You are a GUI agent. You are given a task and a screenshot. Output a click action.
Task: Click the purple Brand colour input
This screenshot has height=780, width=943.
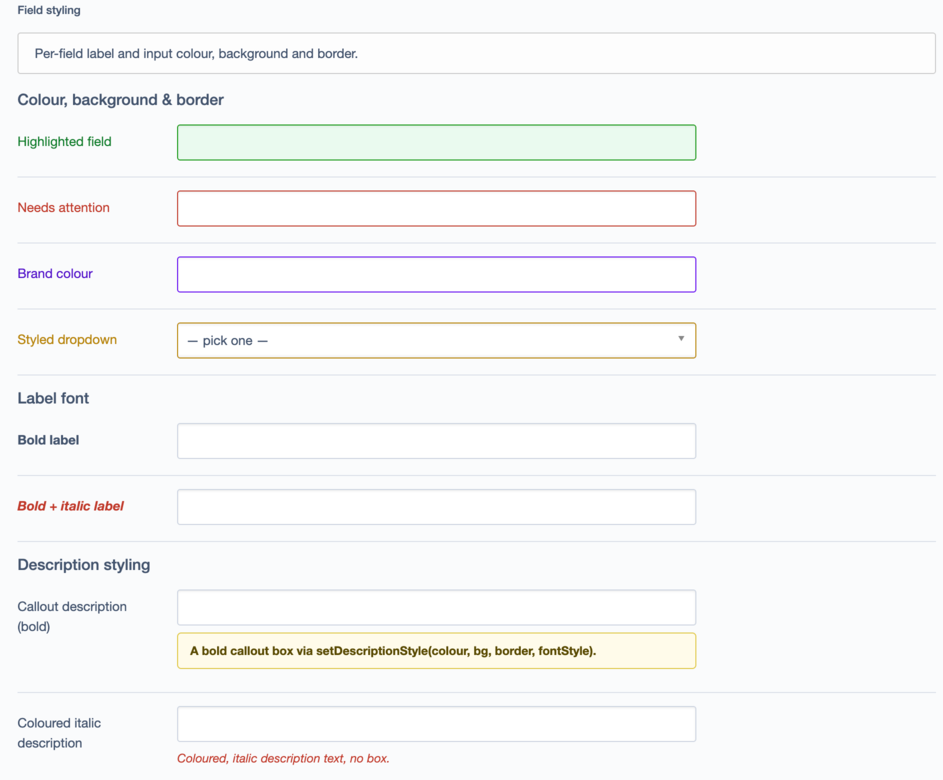click(x=437, y=275)
